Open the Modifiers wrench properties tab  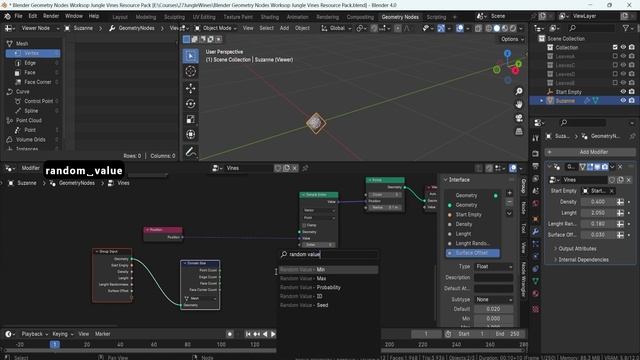(x=536, y=232)
